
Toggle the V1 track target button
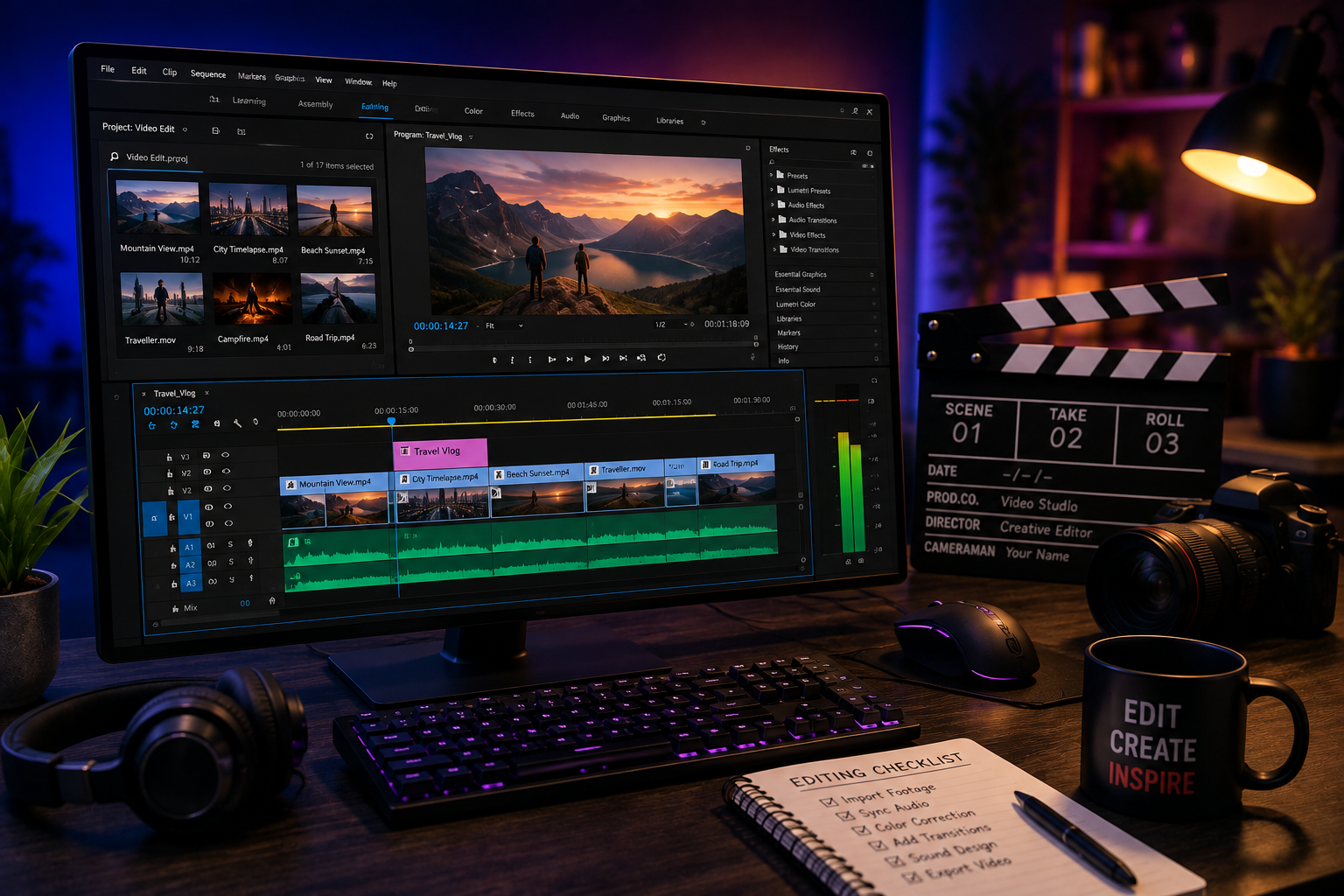(x=188, y=517)
